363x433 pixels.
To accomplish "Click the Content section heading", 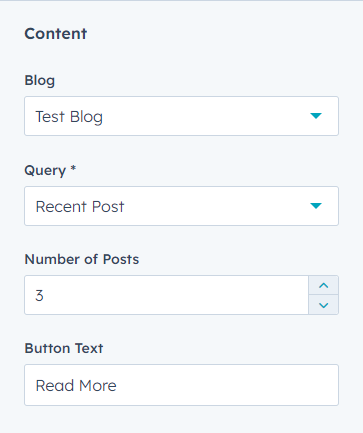I will [56, 34].
